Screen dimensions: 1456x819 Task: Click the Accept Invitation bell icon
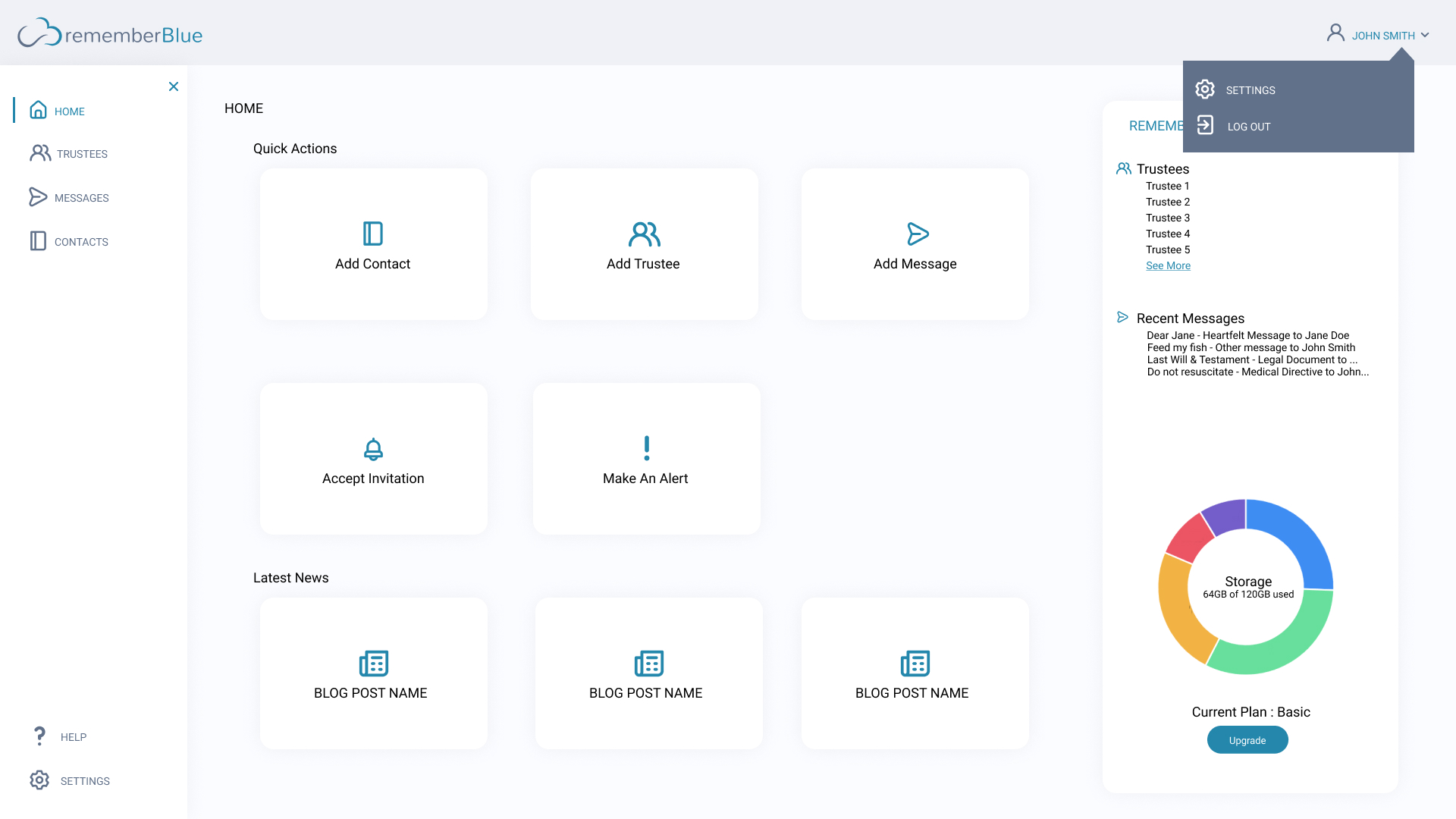coord(372,449)
